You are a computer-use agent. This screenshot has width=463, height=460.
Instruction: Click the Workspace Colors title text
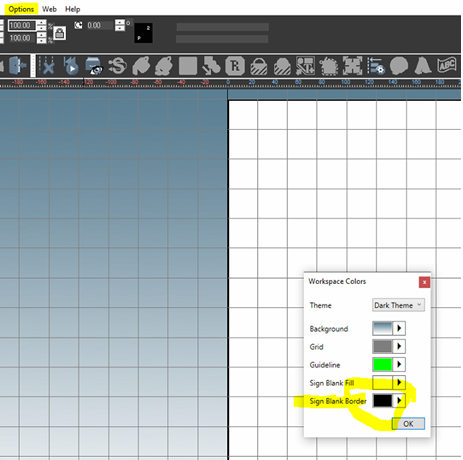(x=337, y=281)
